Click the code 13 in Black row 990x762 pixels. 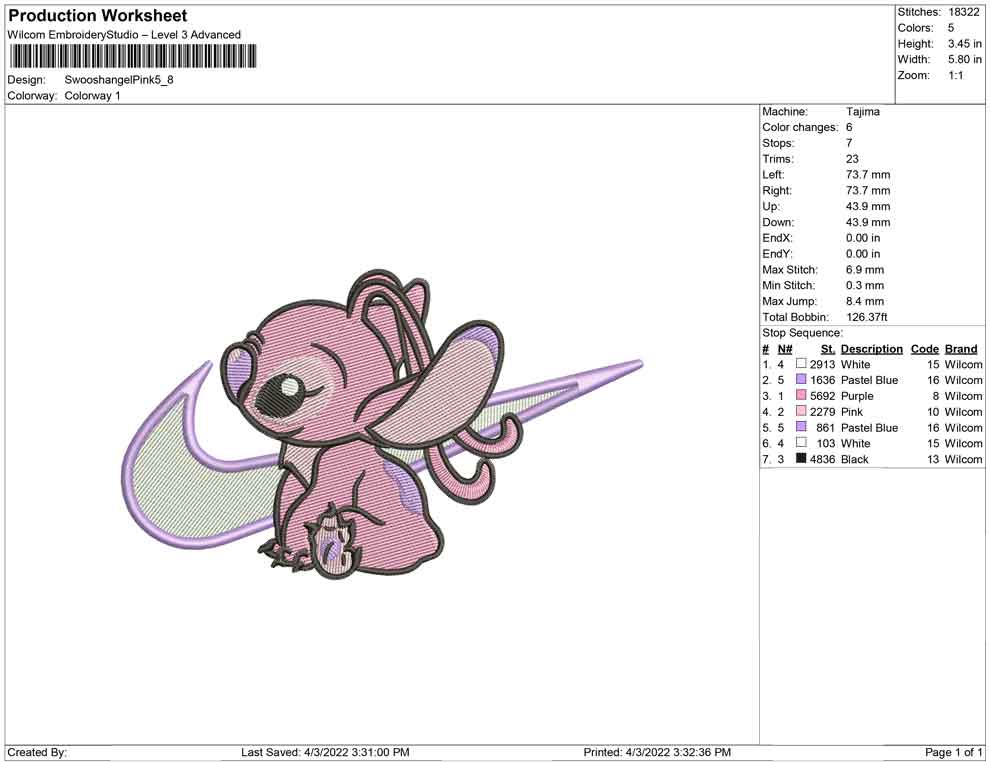coord(933,459)
